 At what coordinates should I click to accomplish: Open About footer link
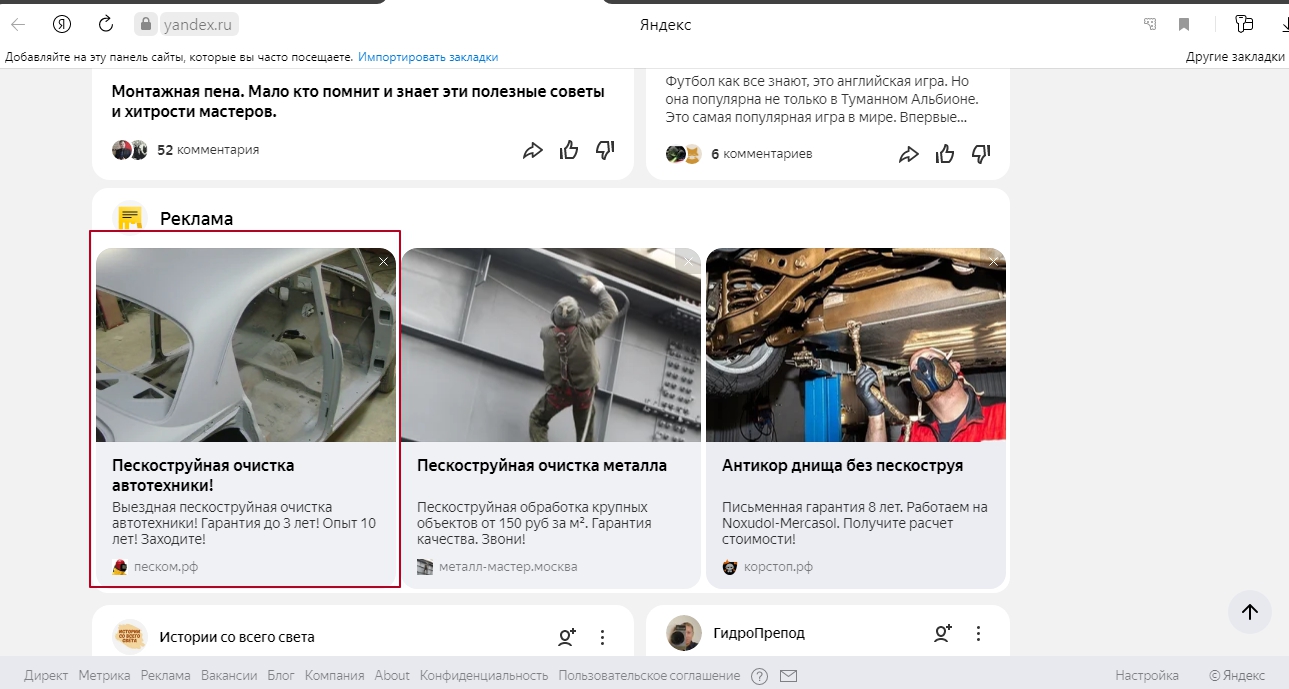coord(392,676)
